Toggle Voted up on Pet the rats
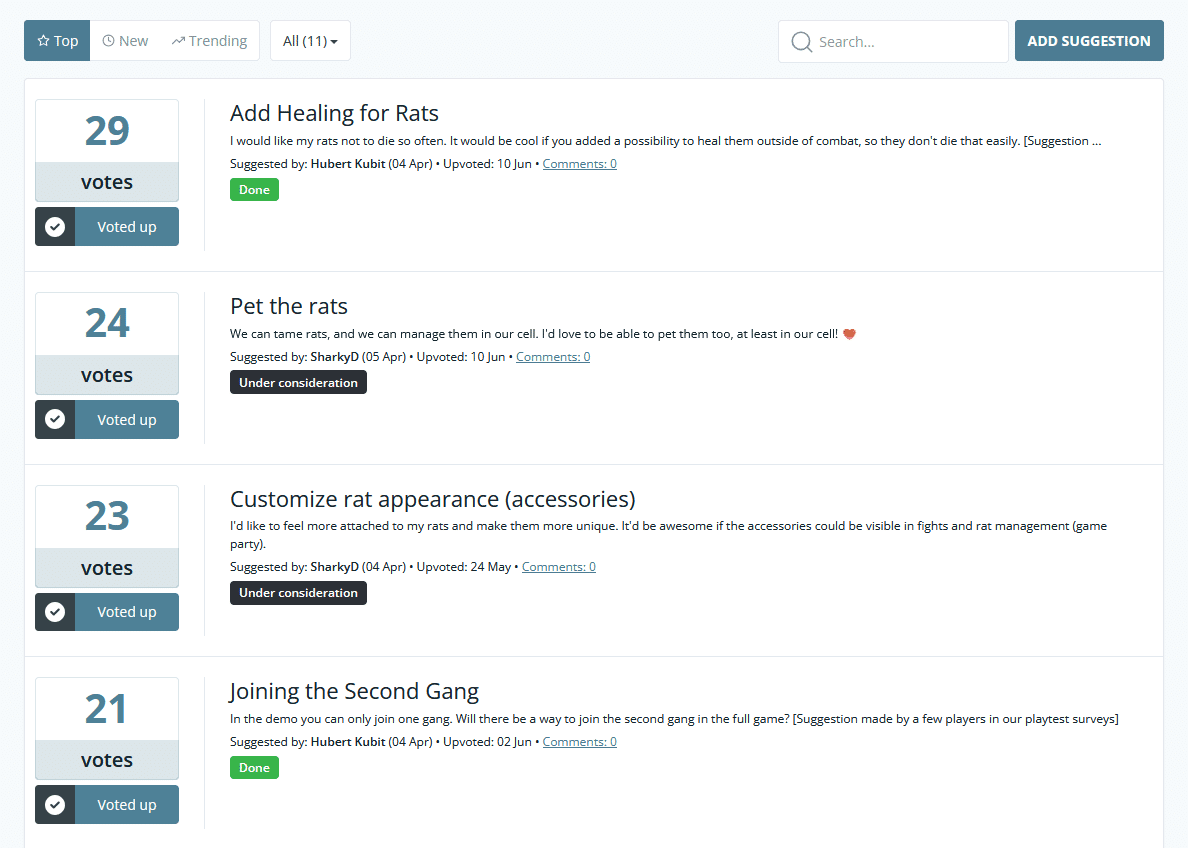1188x848 pixels. click(x=107, y=419)
